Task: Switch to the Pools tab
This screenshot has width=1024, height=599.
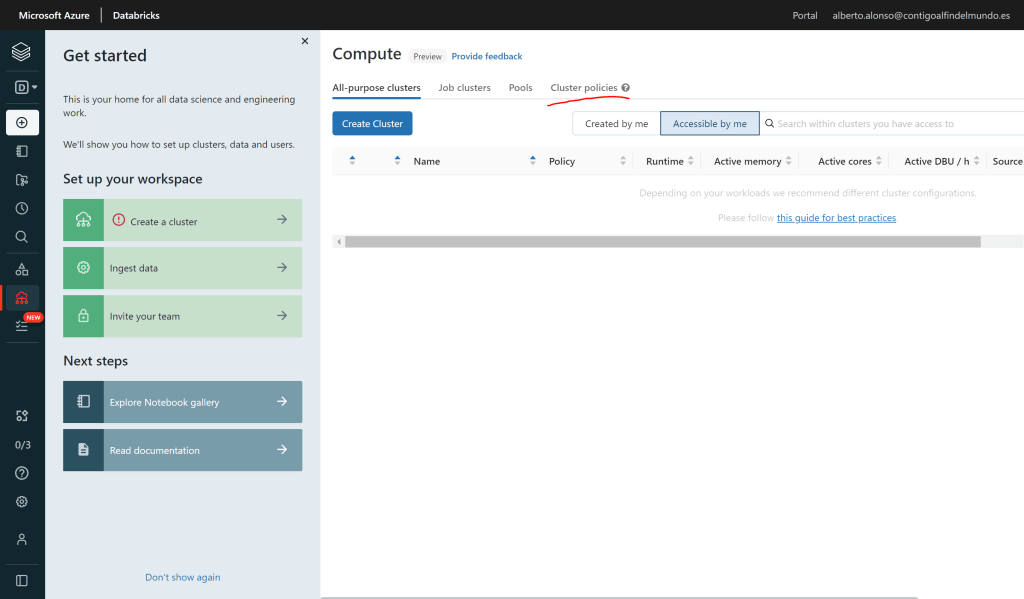Action: coord(520,88)
